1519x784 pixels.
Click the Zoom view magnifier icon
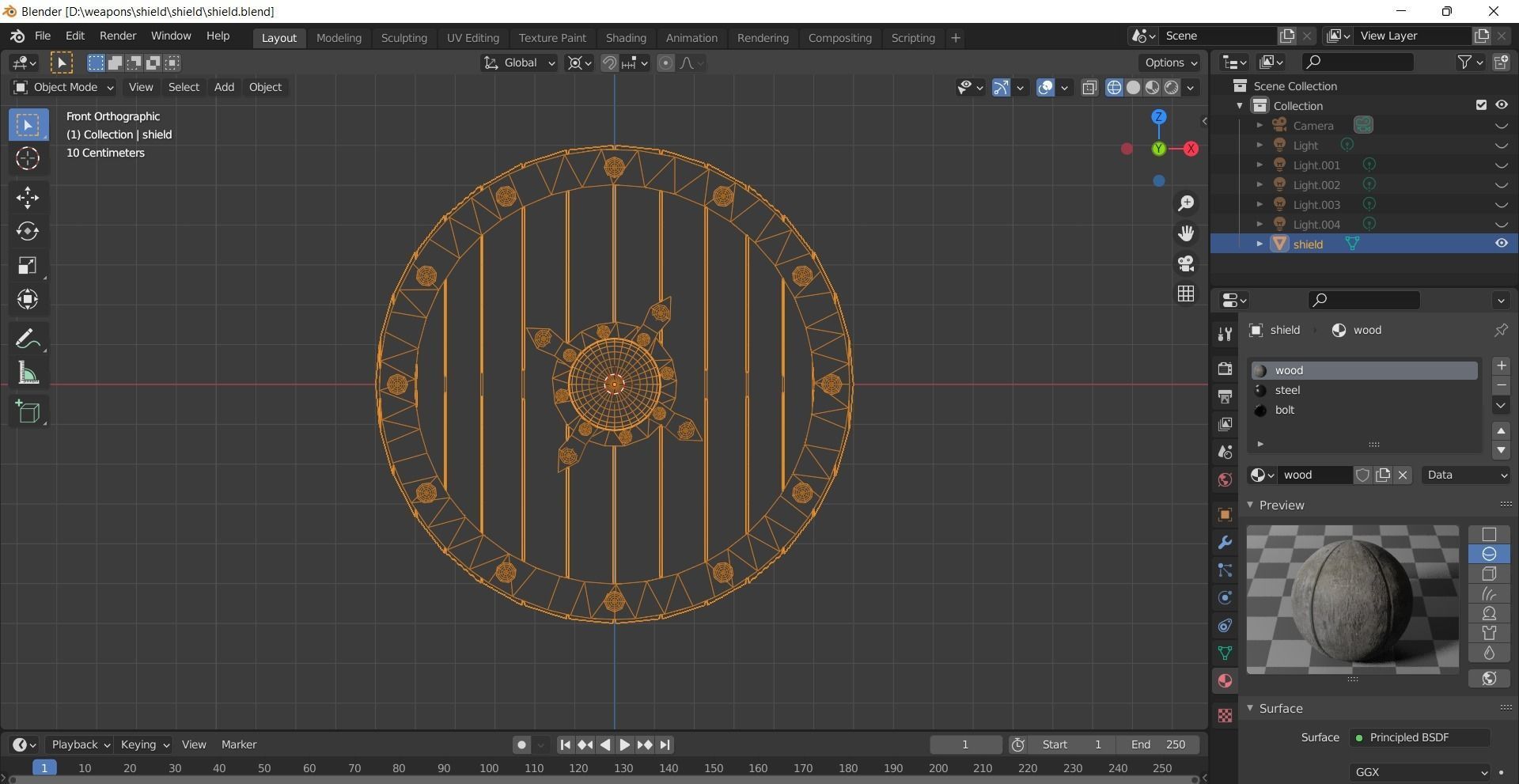1186,204
